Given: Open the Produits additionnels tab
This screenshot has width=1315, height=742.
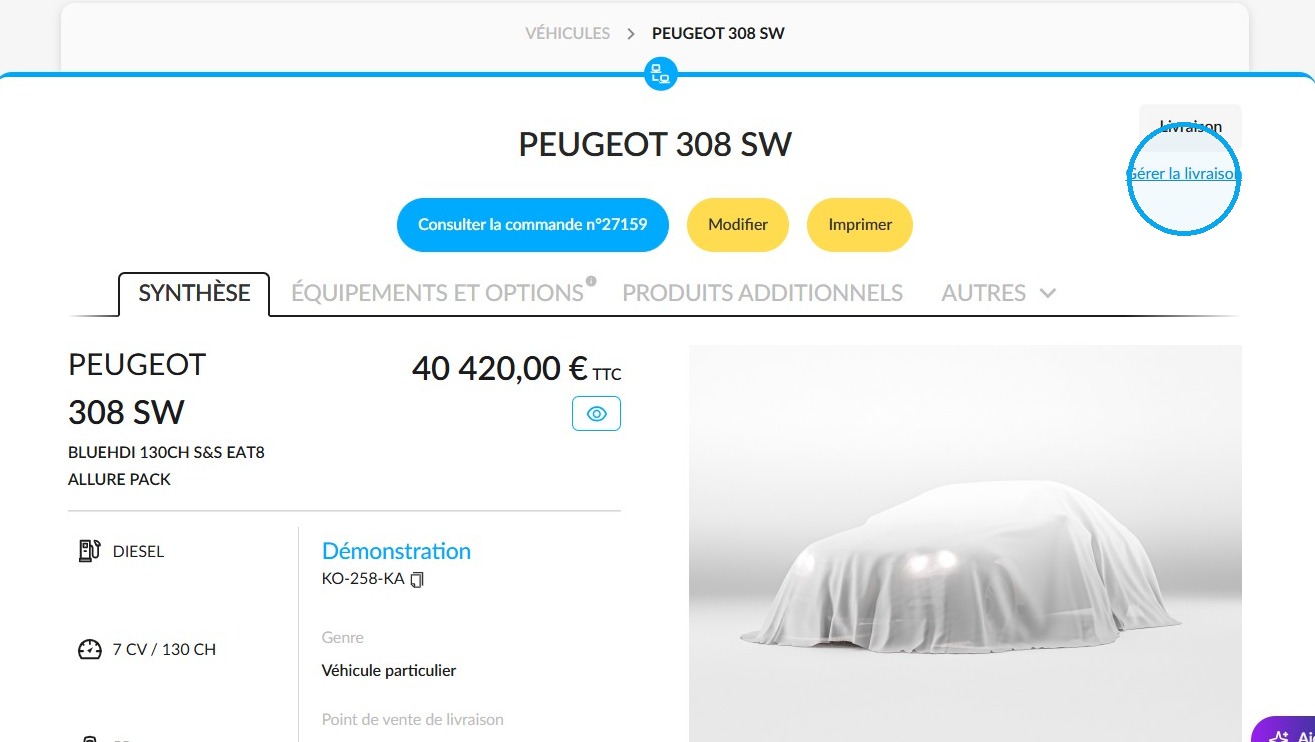Looking at the screenshot, I should pos(762,293).
